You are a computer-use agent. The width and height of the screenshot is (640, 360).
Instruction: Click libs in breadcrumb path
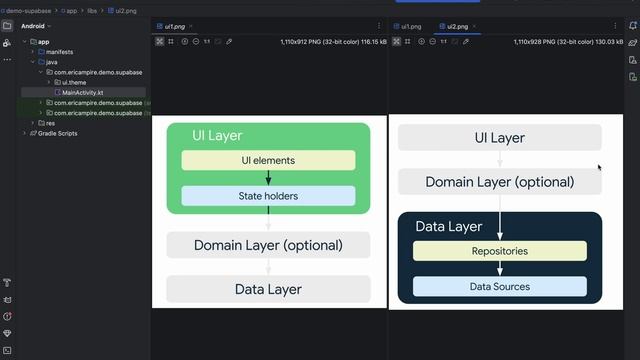pos(92,11)
